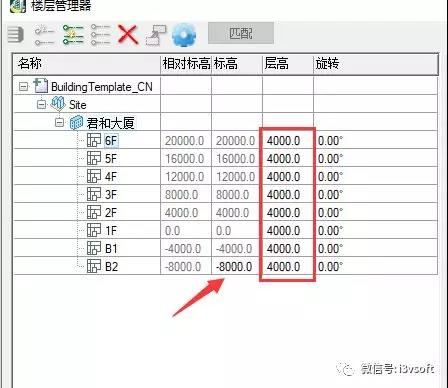Click the 标高 column header
This screenshot has height=388, width=448.
click(x=237, y=63)
